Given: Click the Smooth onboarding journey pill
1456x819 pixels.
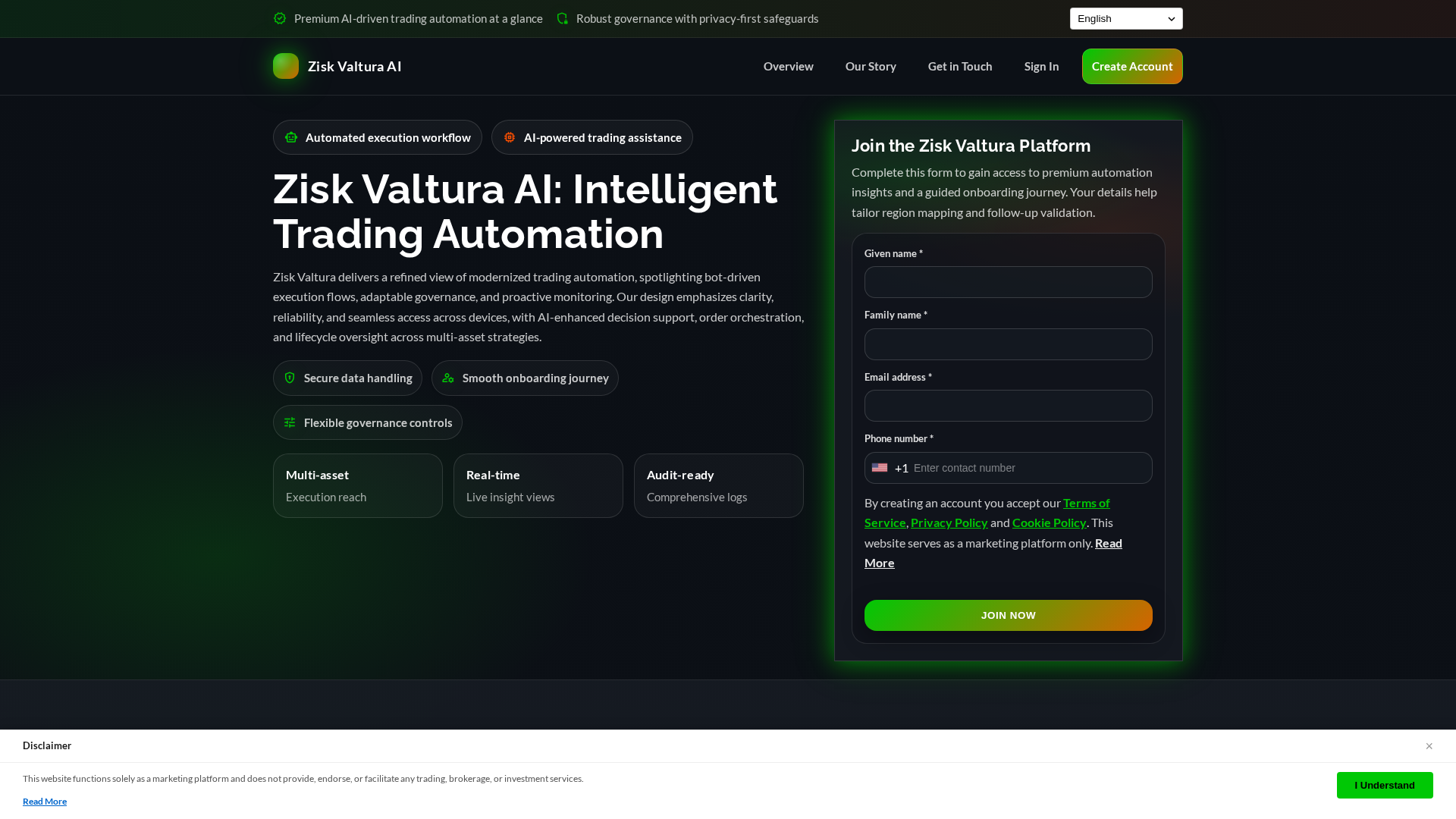Looking at the screenshot, I should (525, 378).
